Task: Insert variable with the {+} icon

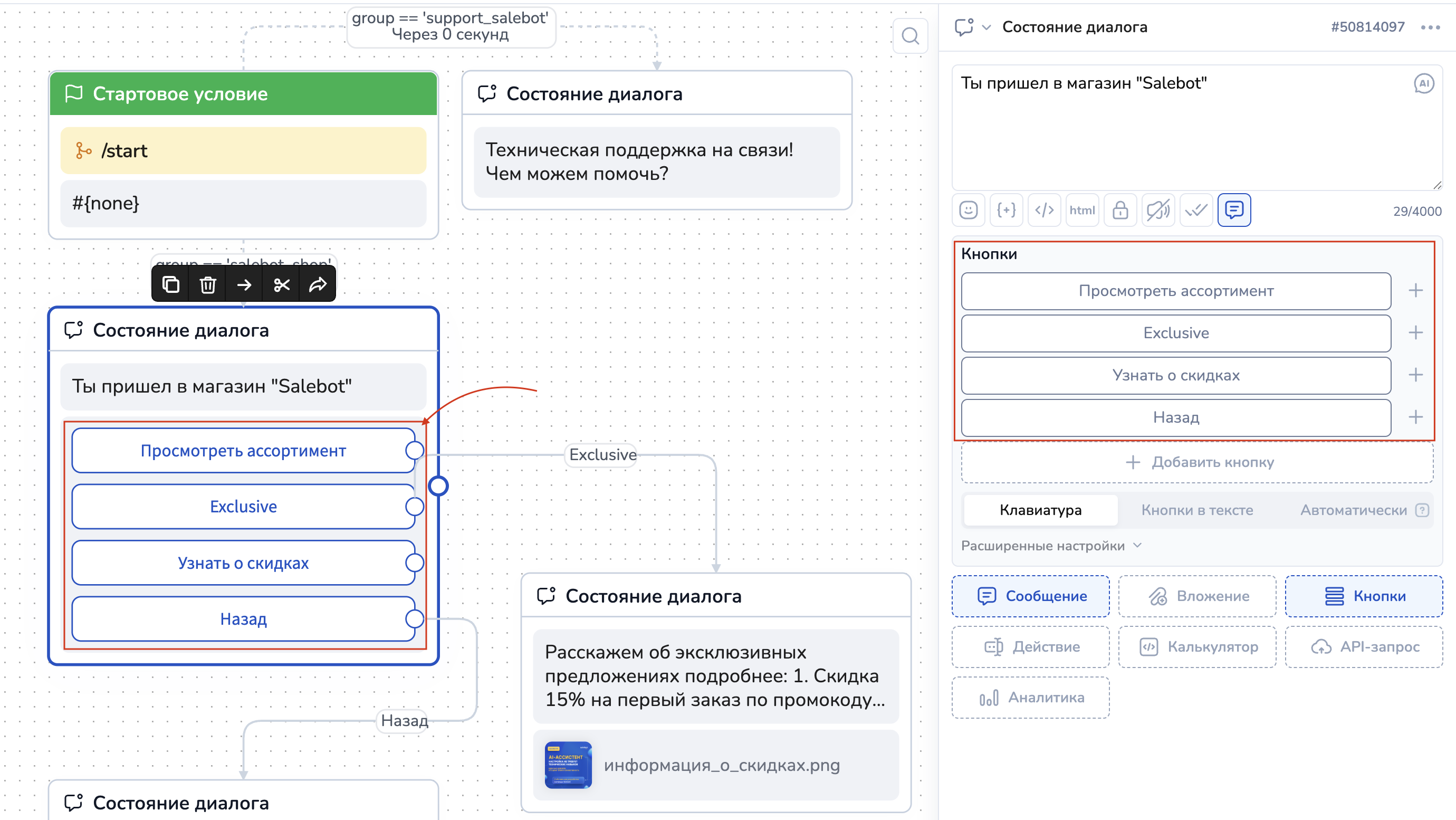Action: click(x=1006, y=211)
